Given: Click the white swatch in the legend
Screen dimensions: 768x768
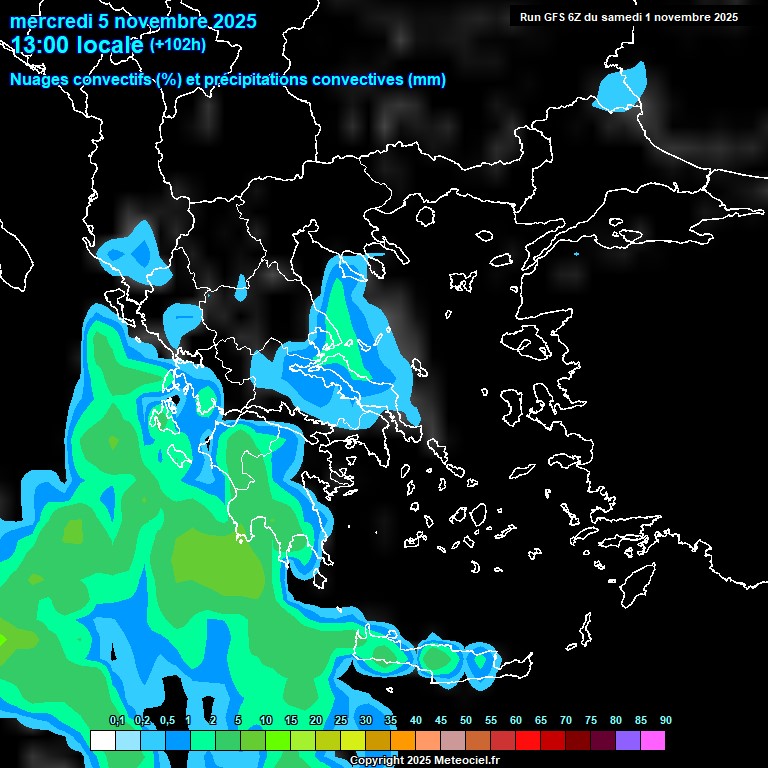Looking at the screenshot, I should (102, 740).
